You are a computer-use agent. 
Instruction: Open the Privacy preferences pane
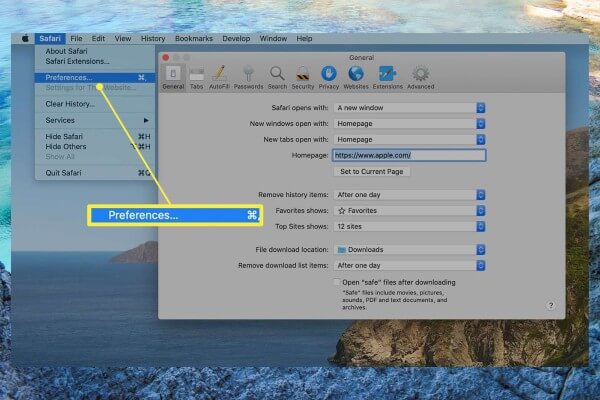(328, 77)
